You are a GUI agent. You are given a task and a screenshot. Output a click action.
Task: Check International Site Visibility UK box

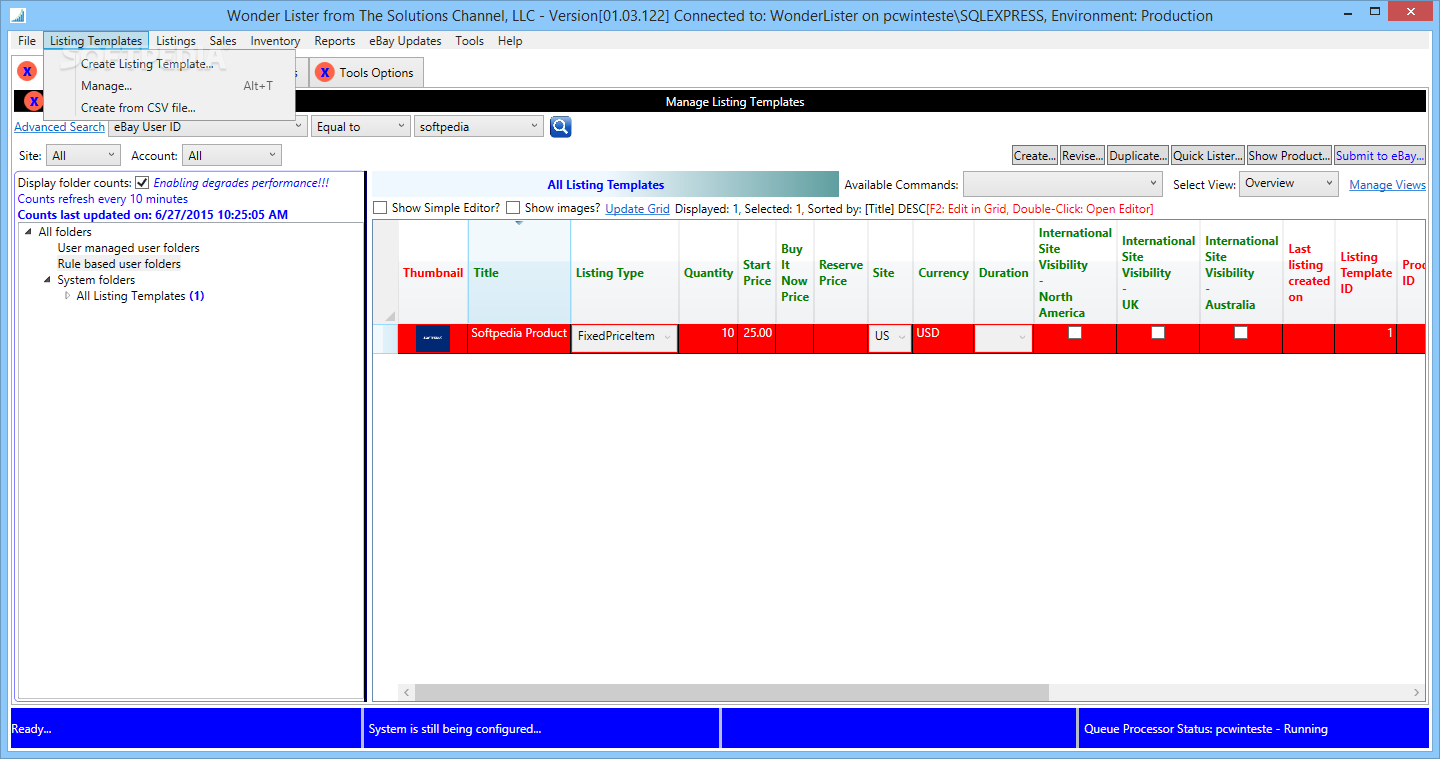click(x=1158, y=333)
